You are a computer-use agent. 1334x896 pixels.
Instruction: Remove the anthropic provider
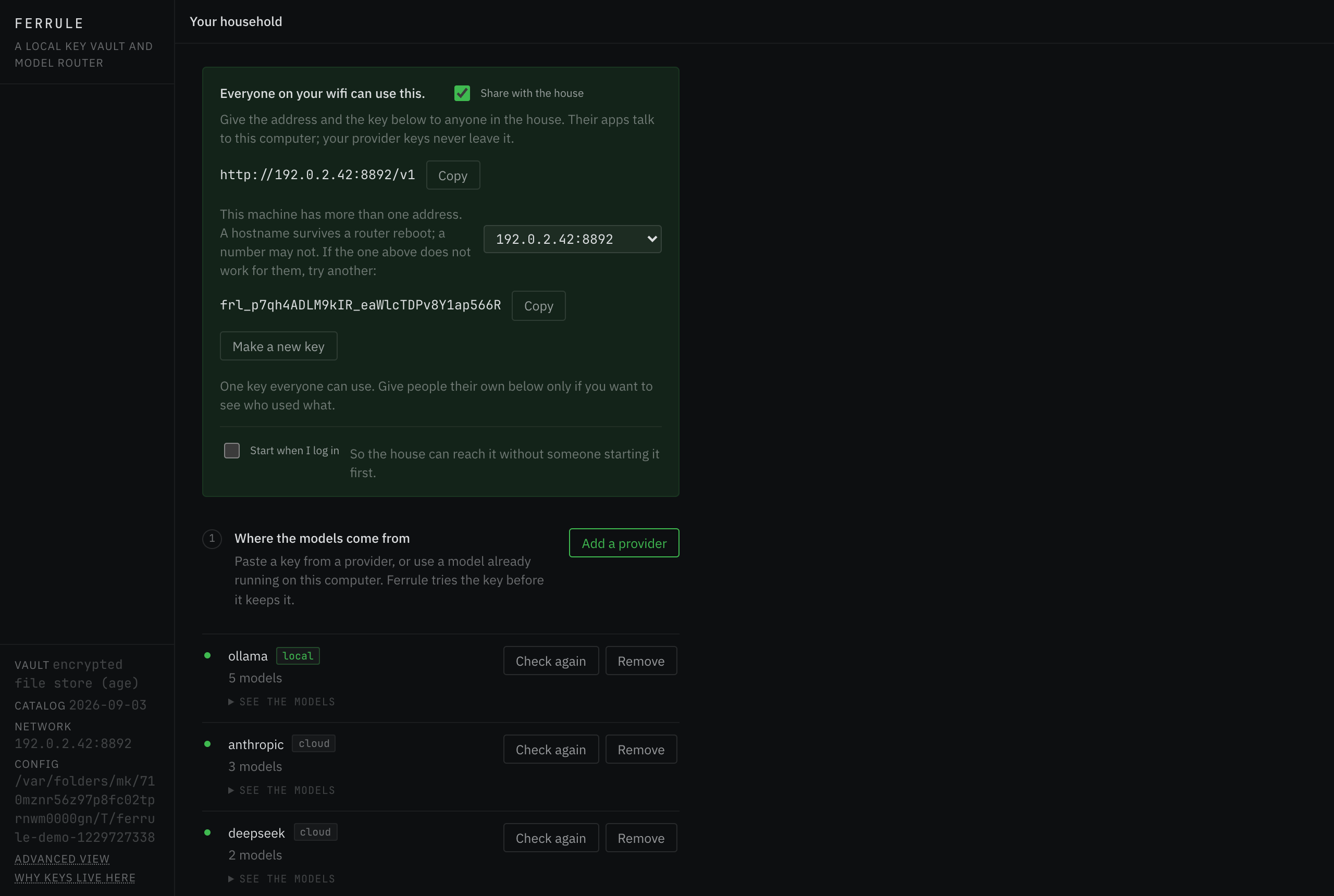pyautogui.click(x=641, y=749)
